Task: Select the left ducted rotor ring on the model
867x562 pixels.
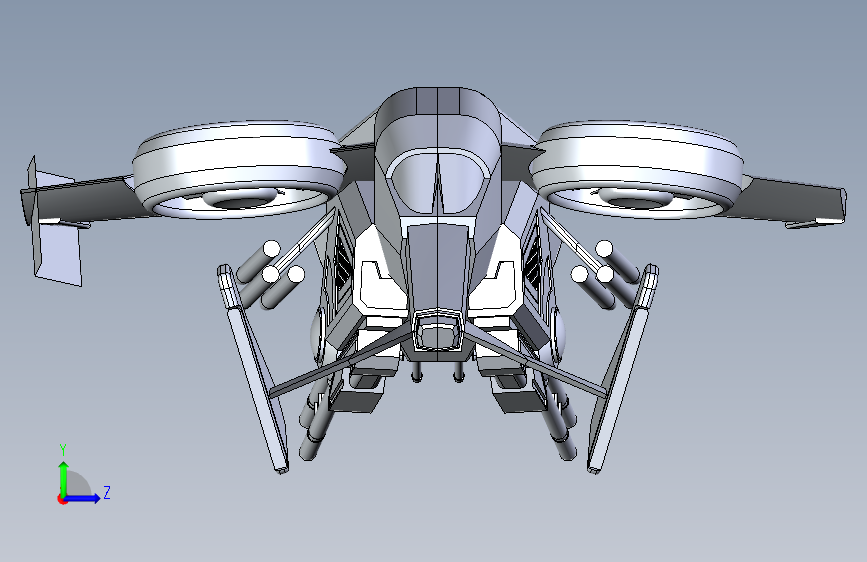Action: (x=239, y=169)
